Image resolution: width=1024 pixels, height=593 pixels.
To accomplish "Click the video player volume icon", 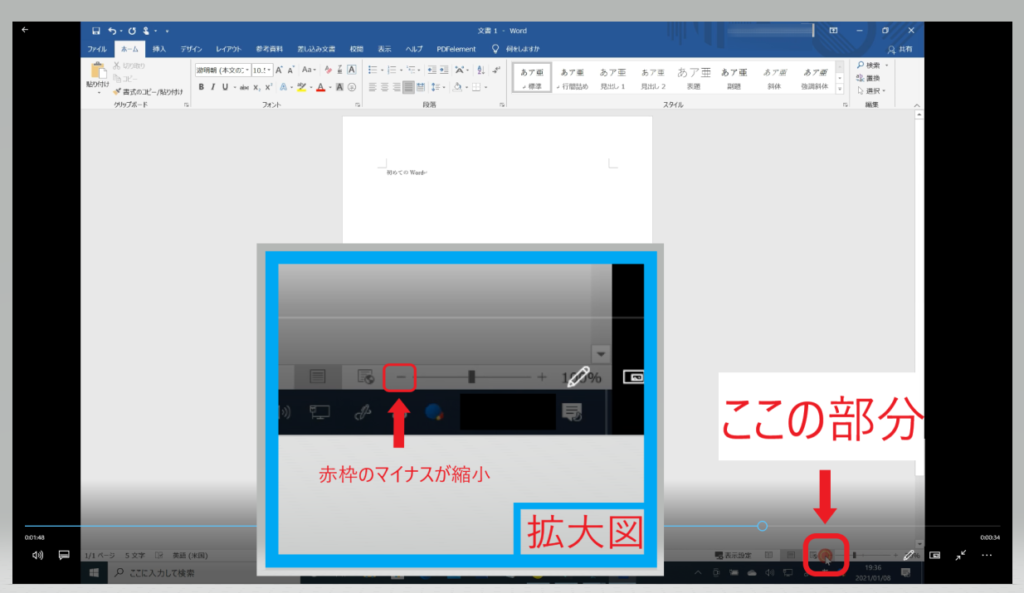I will click(37, 554).
